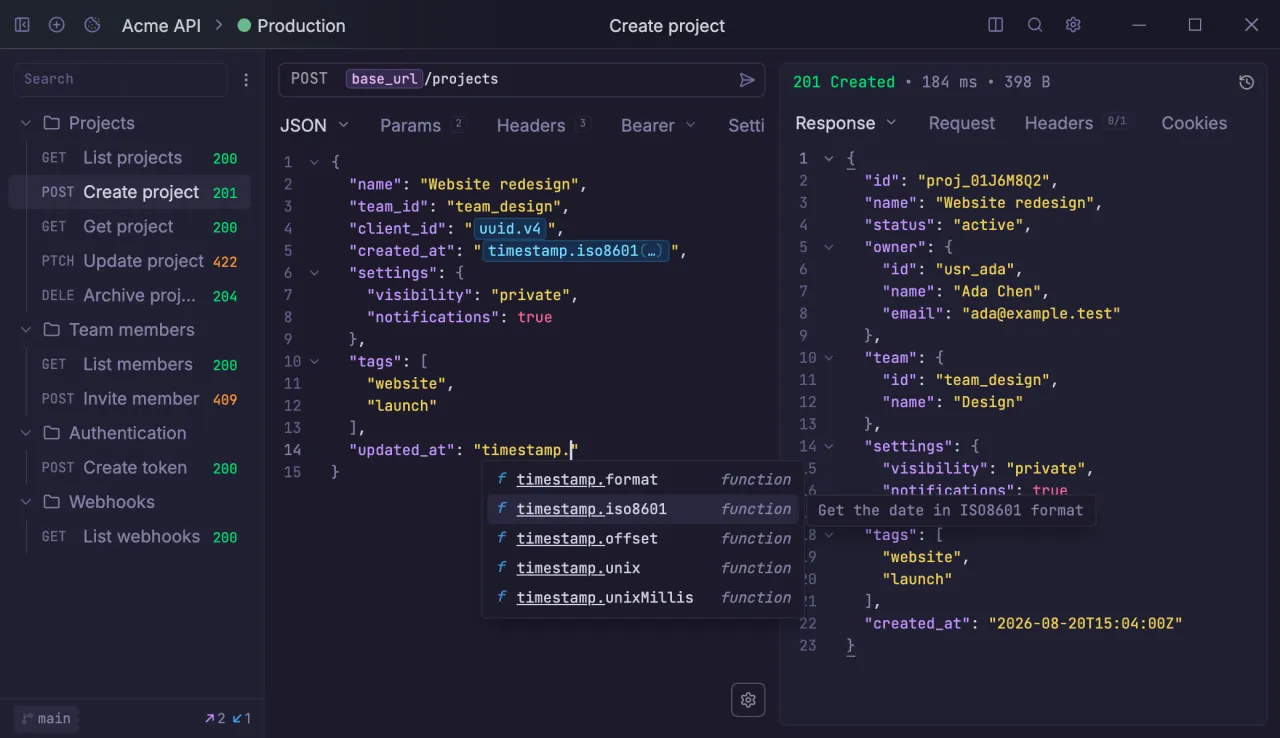Open the Invite member request
The height and width of the screenshot is (738, 1280).
click(x=130, y=399)
